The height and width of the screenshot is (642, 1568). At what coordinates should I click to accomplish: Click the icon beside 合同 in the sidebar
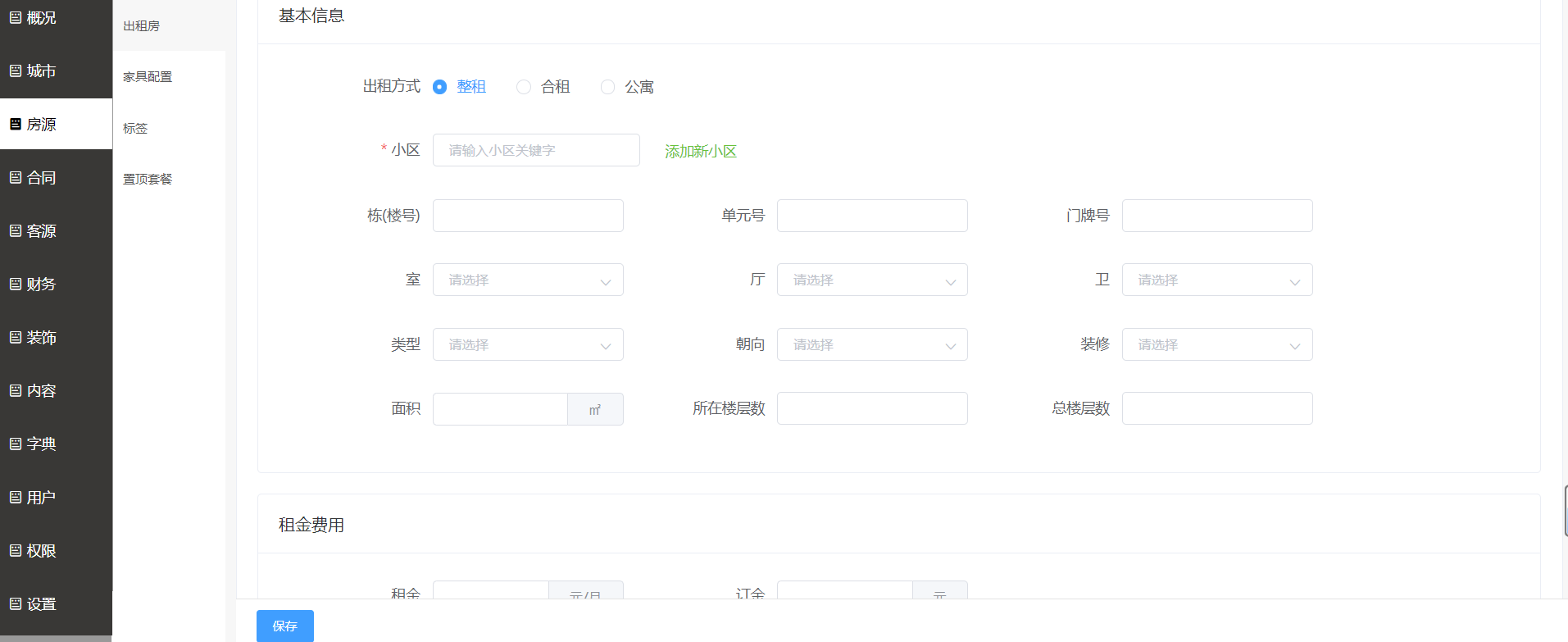[x=16, y=177]
